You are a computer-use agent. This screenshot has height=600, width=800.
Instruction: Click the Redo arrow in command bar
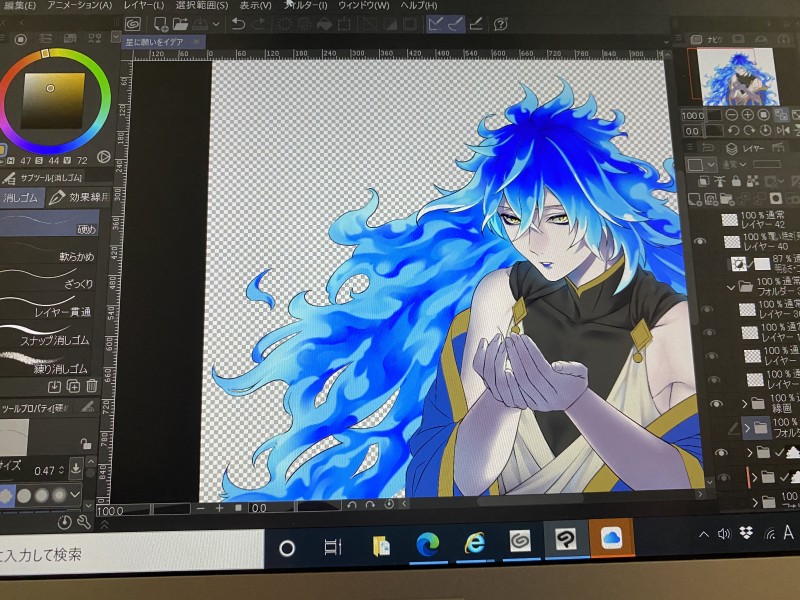259,24
